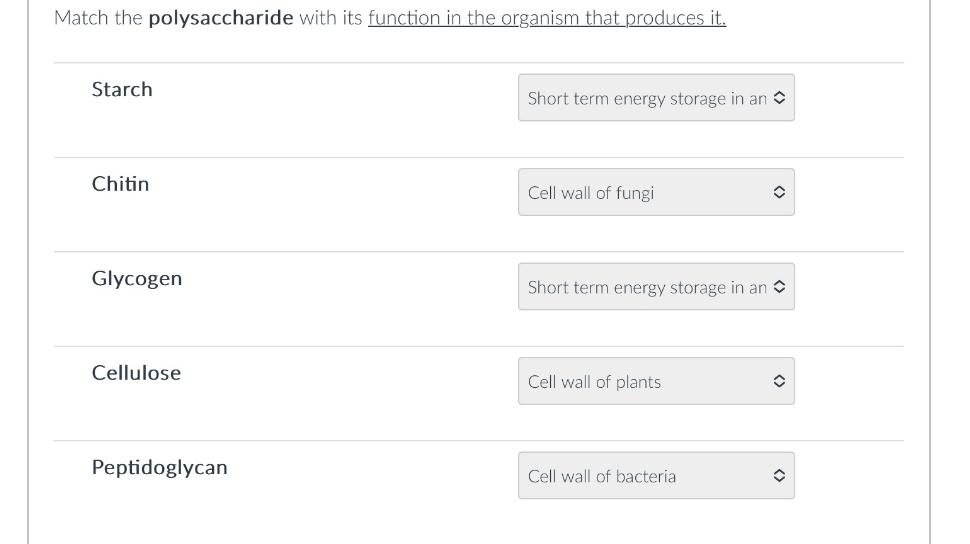Open the 'Cell wall of bacteria' dropdown
Viewport: 970px width, 544px height.
pos(656,475)
